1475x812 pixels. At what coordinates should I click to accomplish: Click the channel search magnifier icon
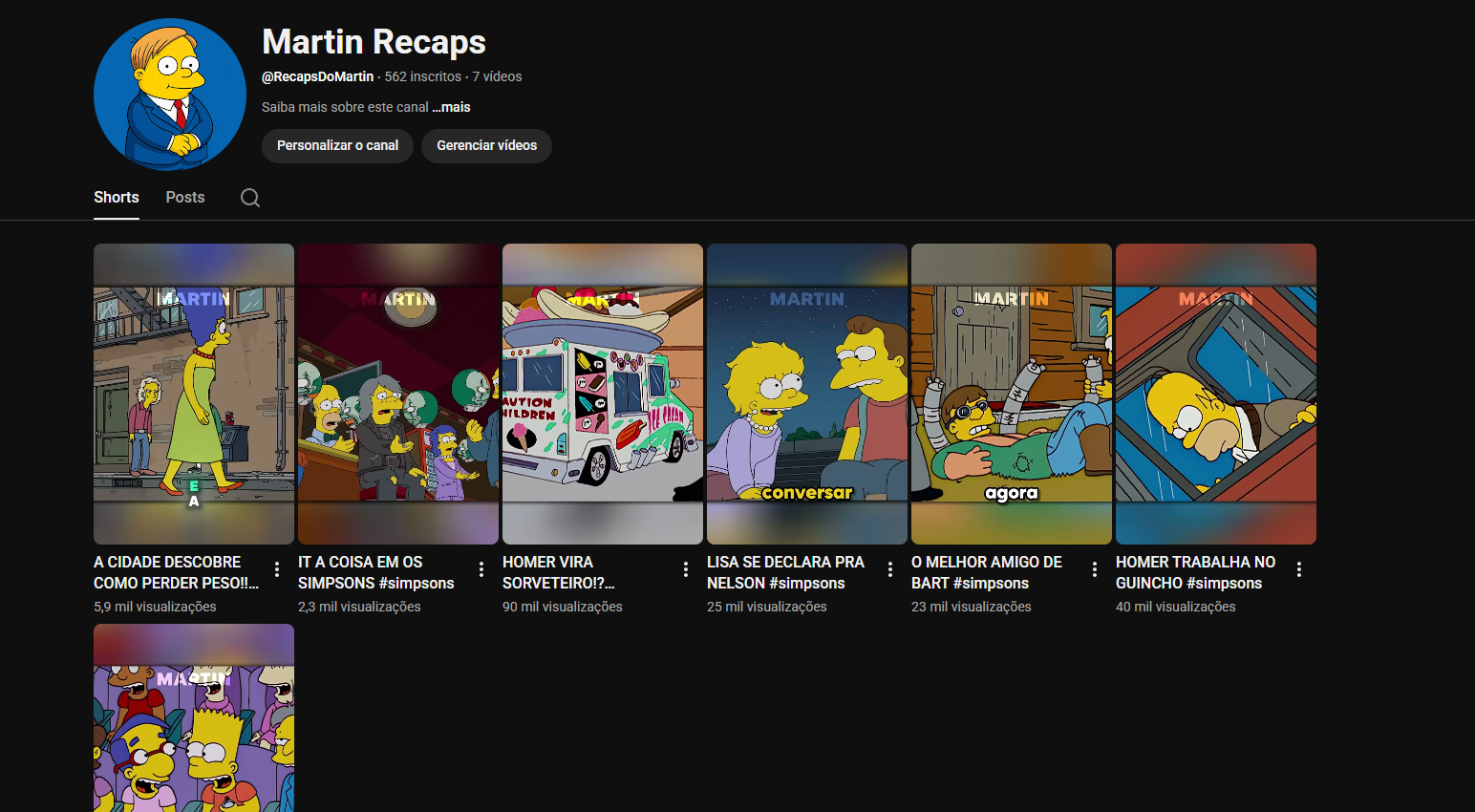pos(250,198)
